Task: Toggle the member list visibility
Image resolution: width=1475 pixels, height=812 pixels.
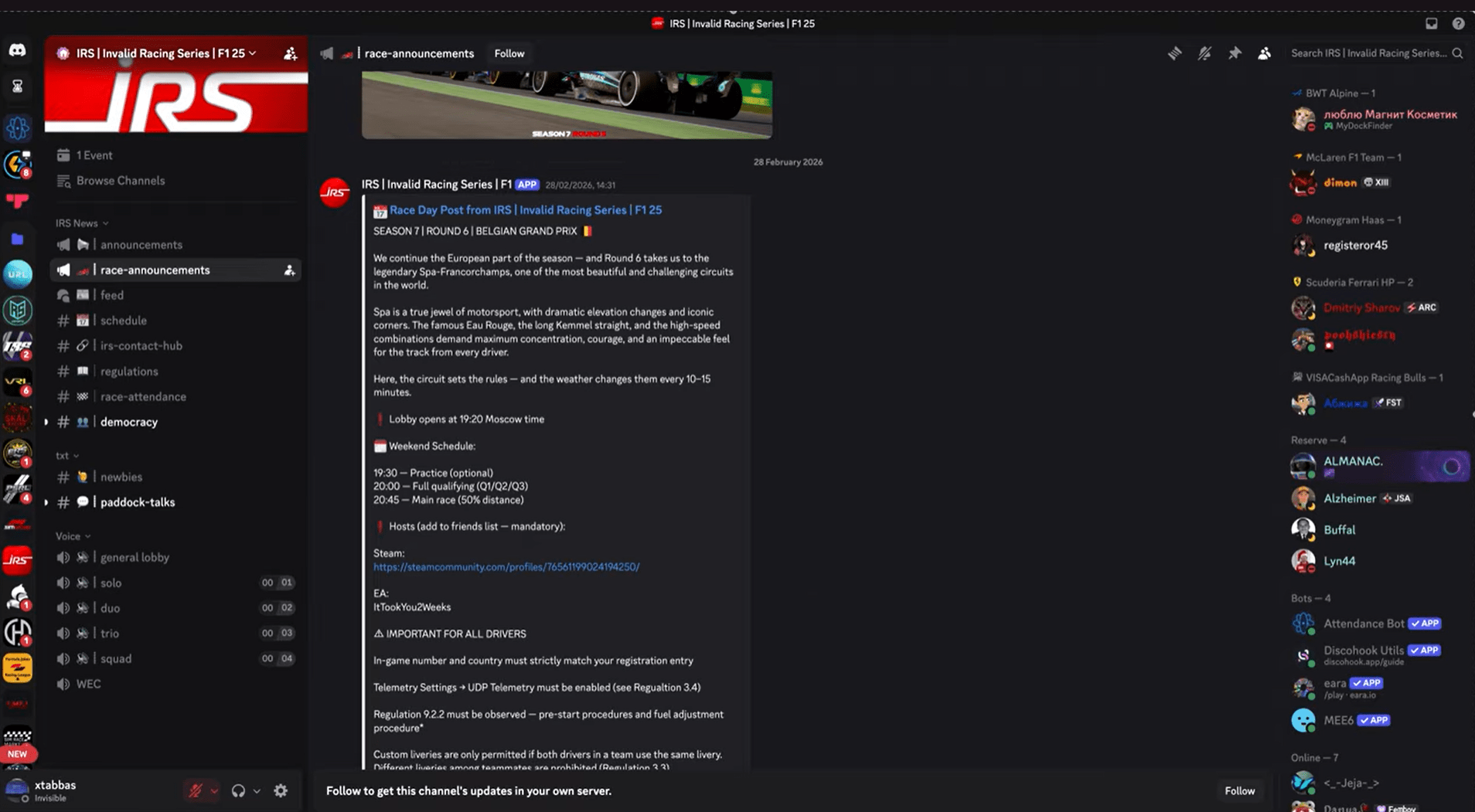Action: 1264,53
